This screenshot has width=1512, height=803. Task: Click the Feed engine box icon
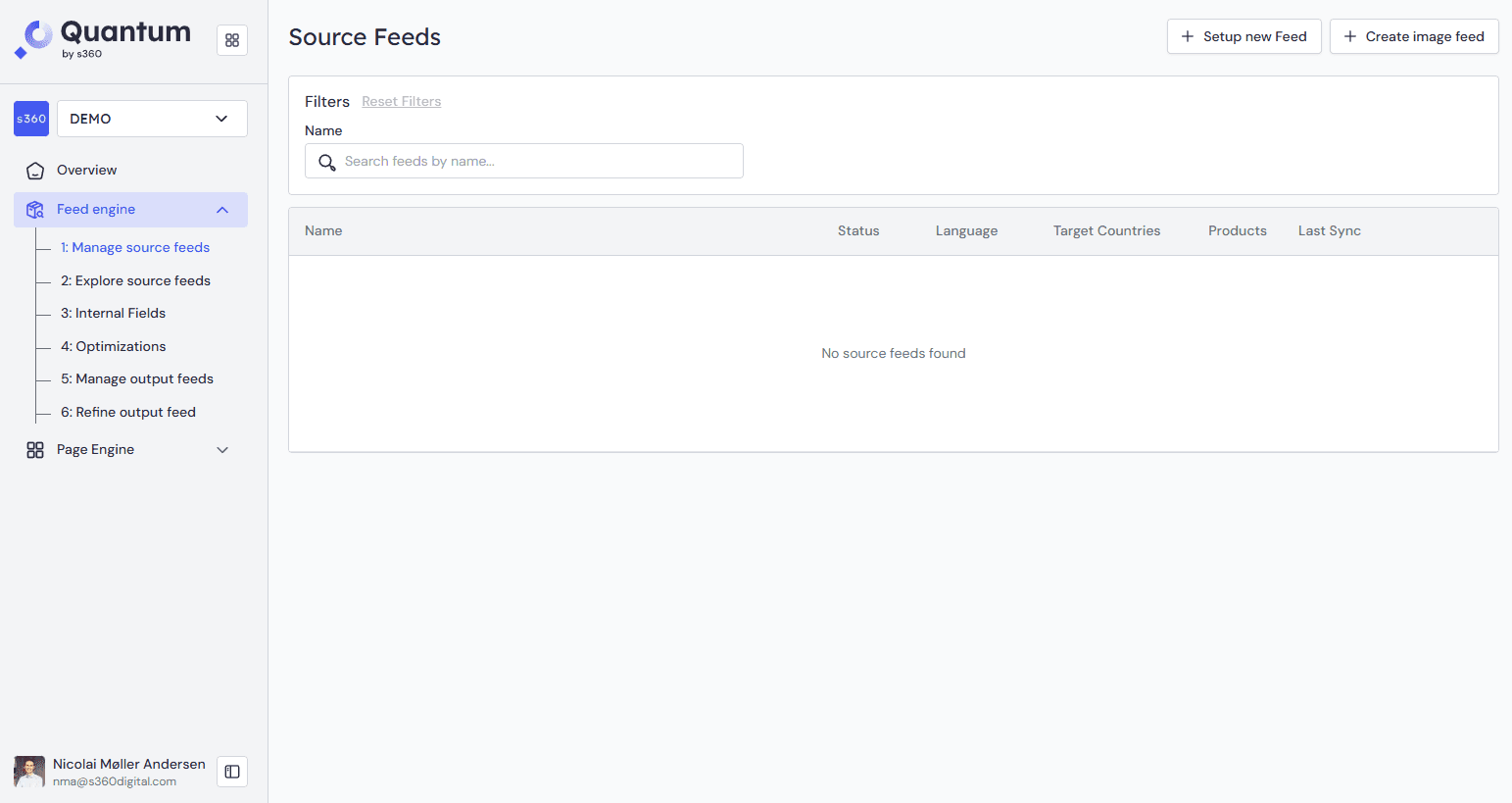tap(35, 209)
